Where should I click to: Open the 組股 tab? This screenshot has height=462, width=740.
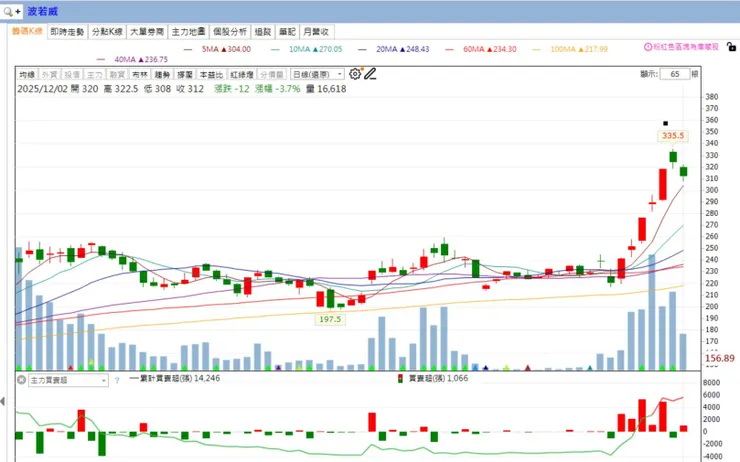(263, 32)
